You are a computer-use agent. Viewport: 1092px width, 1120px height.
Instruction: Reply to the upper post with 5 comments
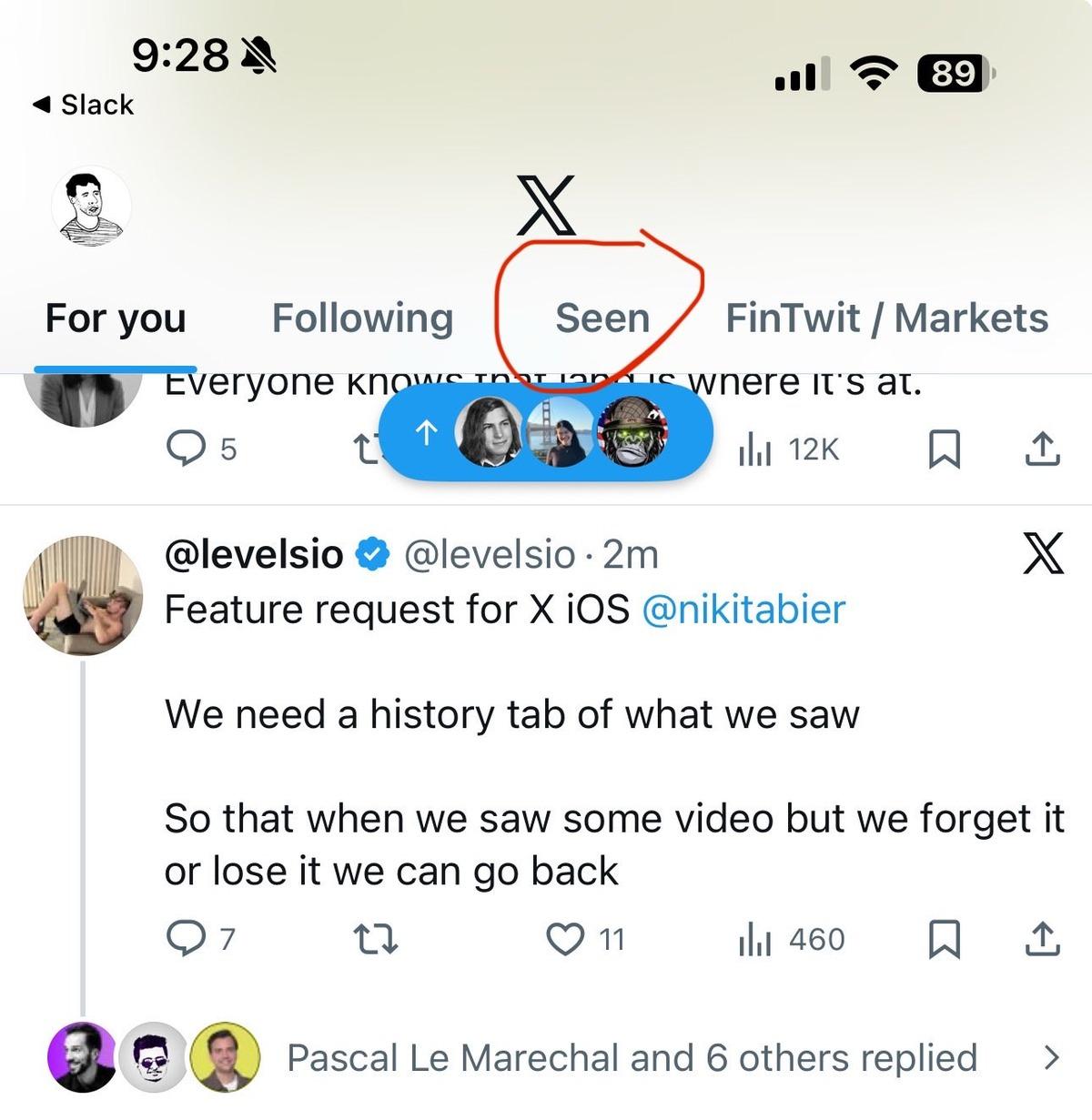[187, 449]
